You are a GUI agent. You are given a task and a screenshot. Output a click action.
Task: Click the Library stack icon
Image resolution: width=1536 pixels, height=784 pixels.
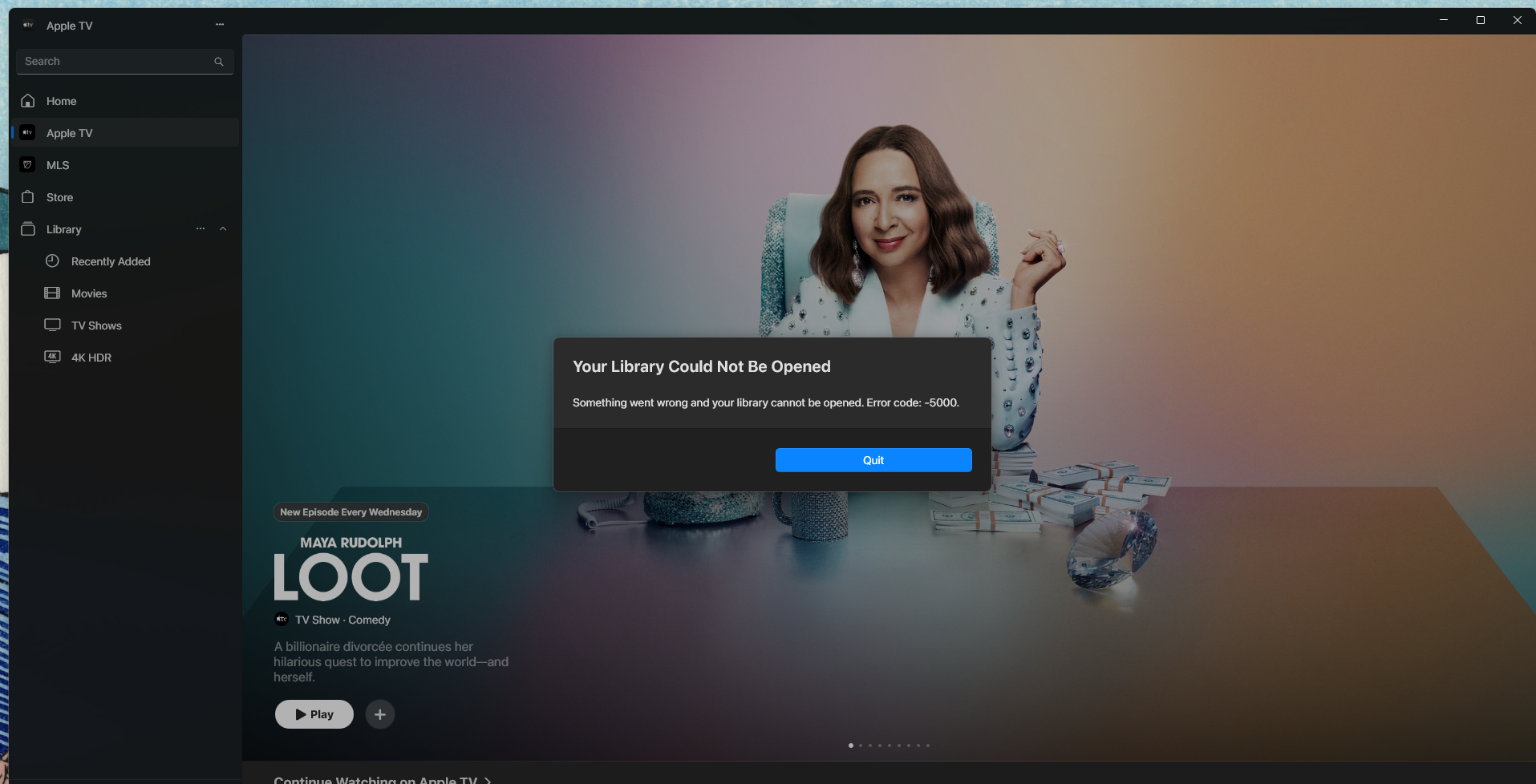click(x=28, y=229)
